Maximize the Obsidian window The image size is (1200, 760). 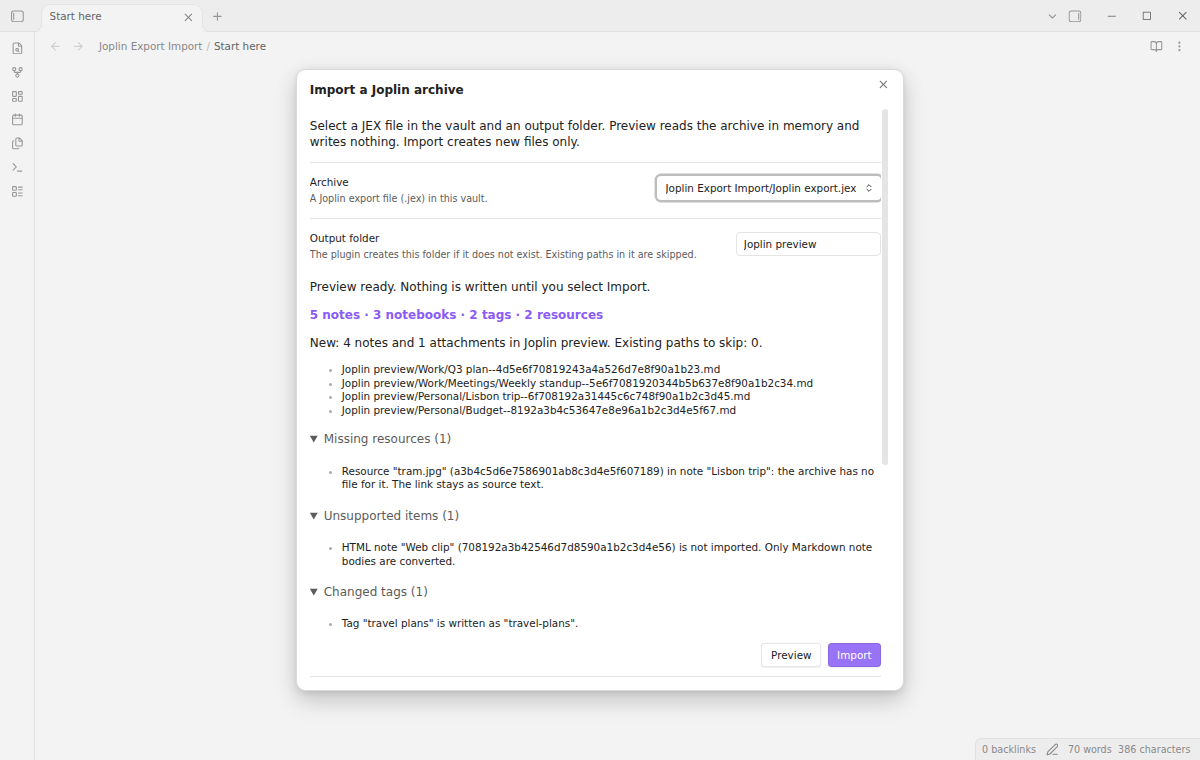1147,16
